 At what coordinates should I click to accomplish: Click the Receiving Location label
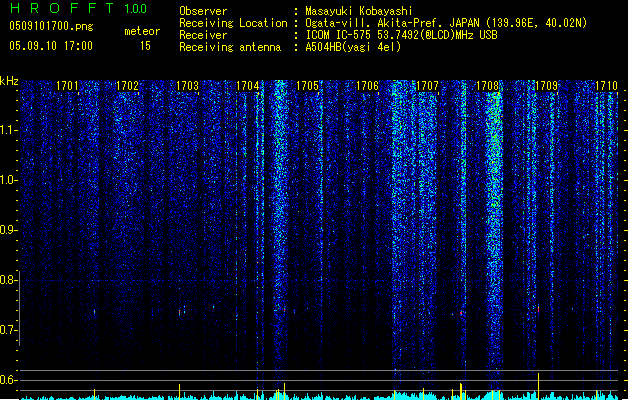[x=233, y=23]
